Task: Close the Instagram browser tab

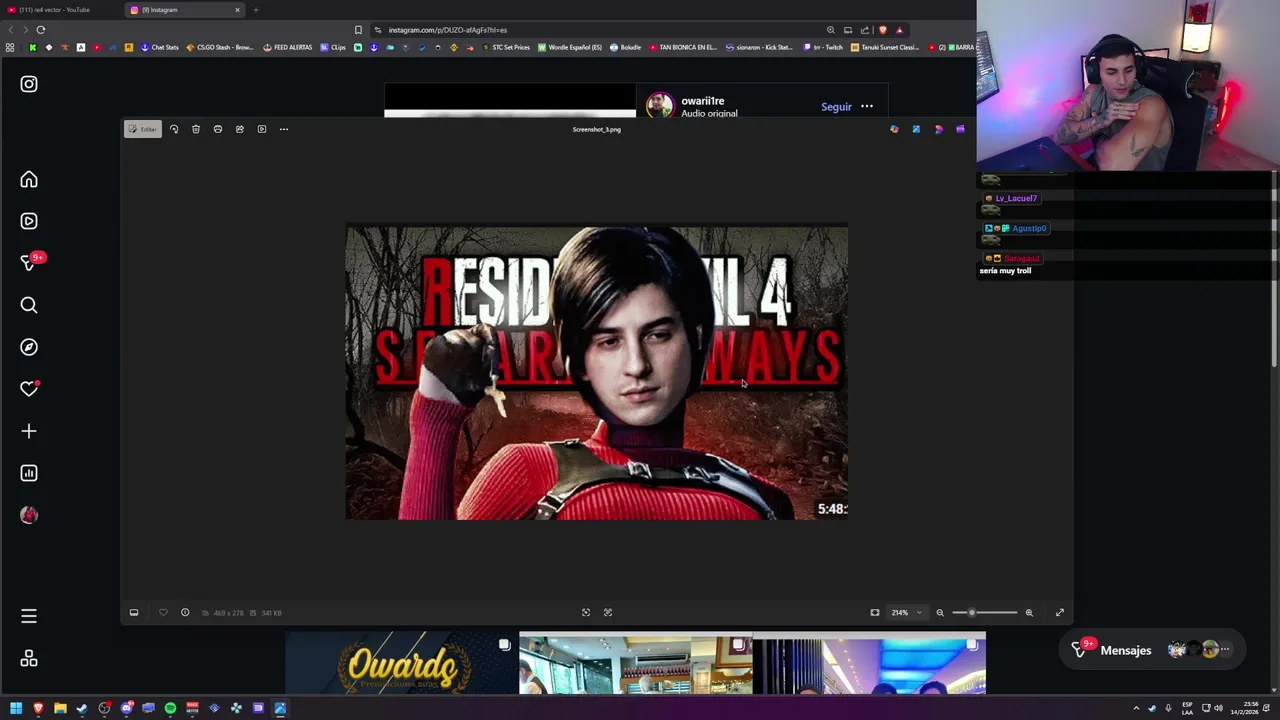Action: [237, 10]
